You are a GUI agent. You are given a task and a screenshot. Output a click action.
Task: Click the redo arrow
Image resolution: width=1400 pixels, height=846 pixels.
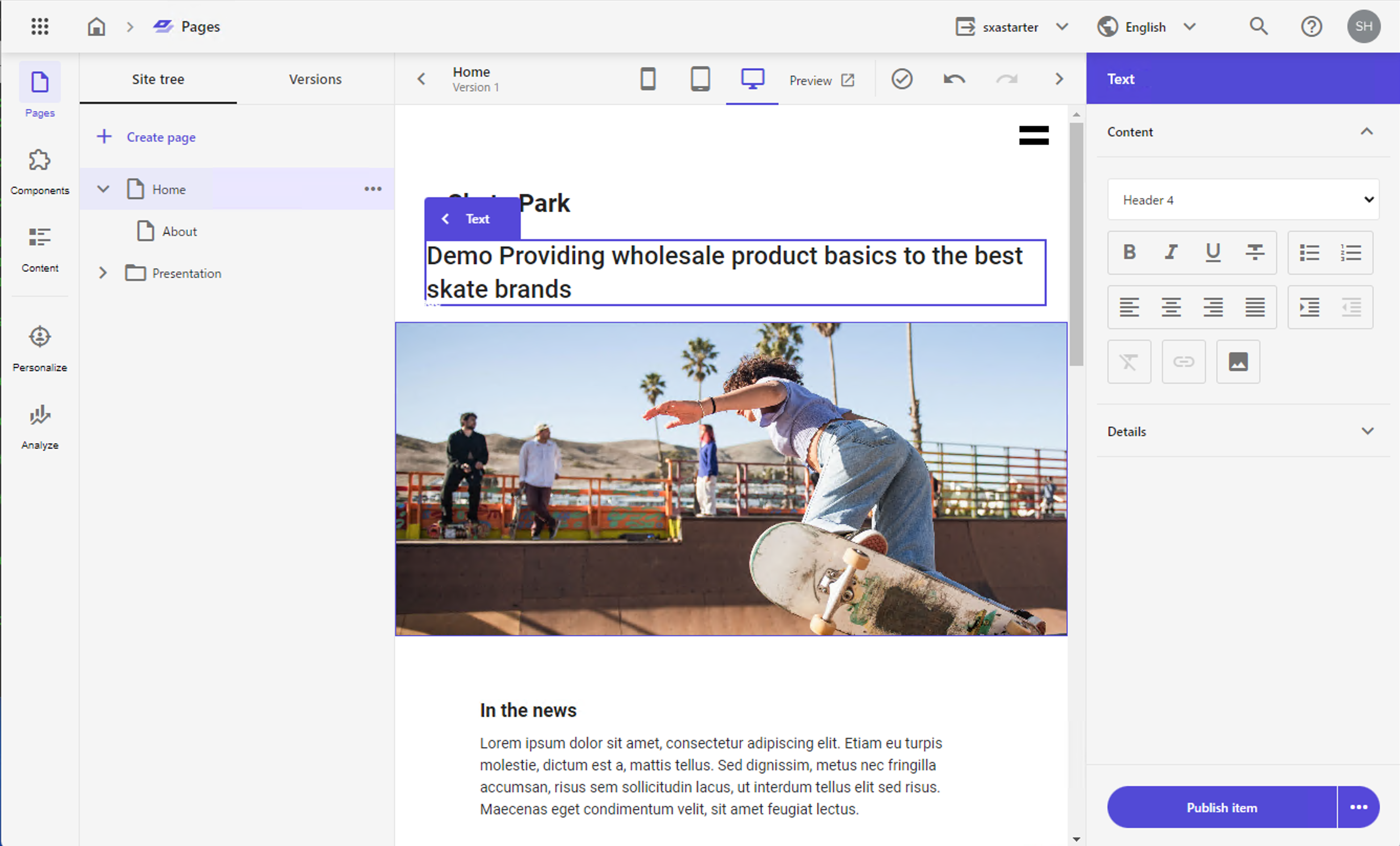[x=1006, y=79]
